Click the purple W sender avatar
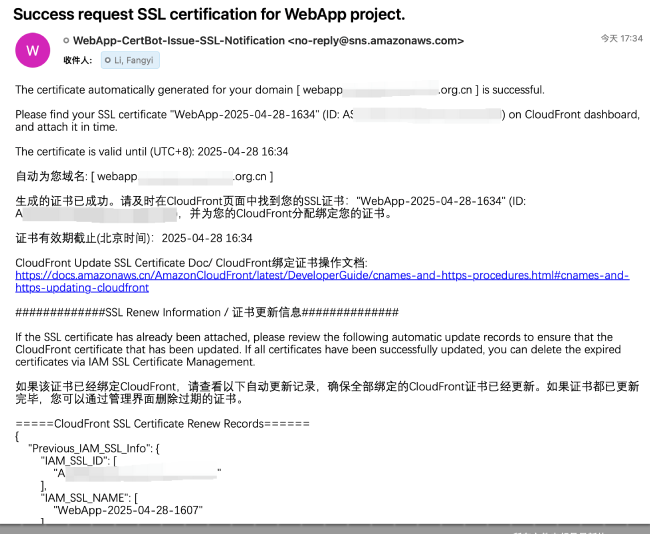The height and width of the screenshot is (534, 650). point(33,49)
